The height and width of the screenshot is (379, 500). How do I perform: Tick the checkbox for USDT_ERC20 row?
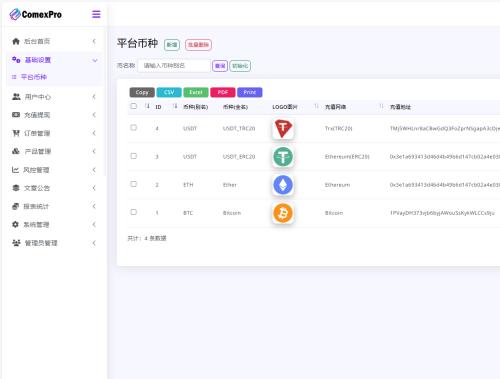point(134,156)
